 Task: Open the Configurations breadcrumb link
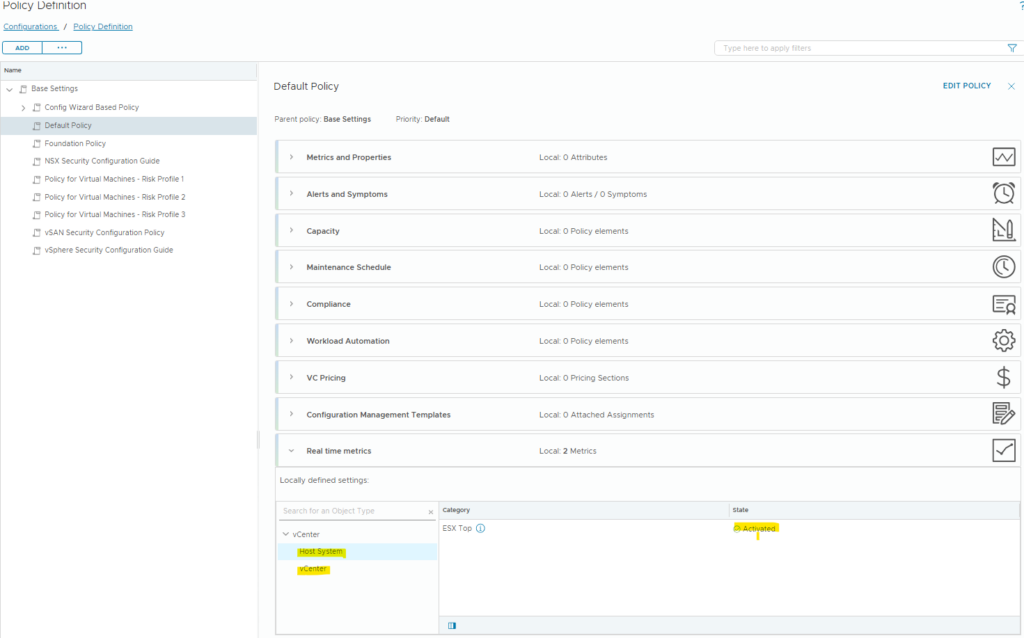30,27
